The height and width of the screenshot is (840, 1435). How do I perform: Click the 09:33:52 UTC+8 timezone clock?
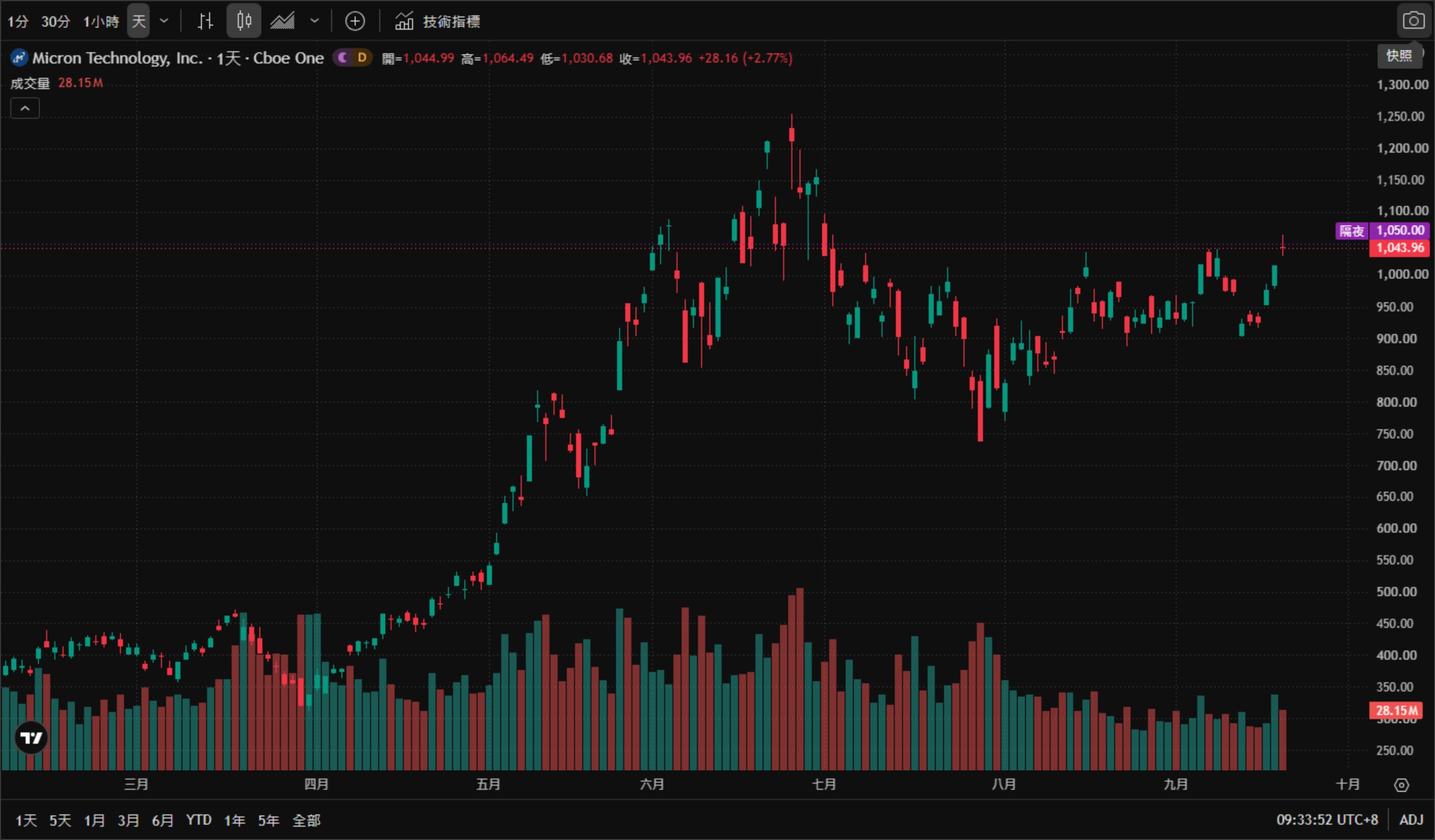click(x=1327, y=820)
